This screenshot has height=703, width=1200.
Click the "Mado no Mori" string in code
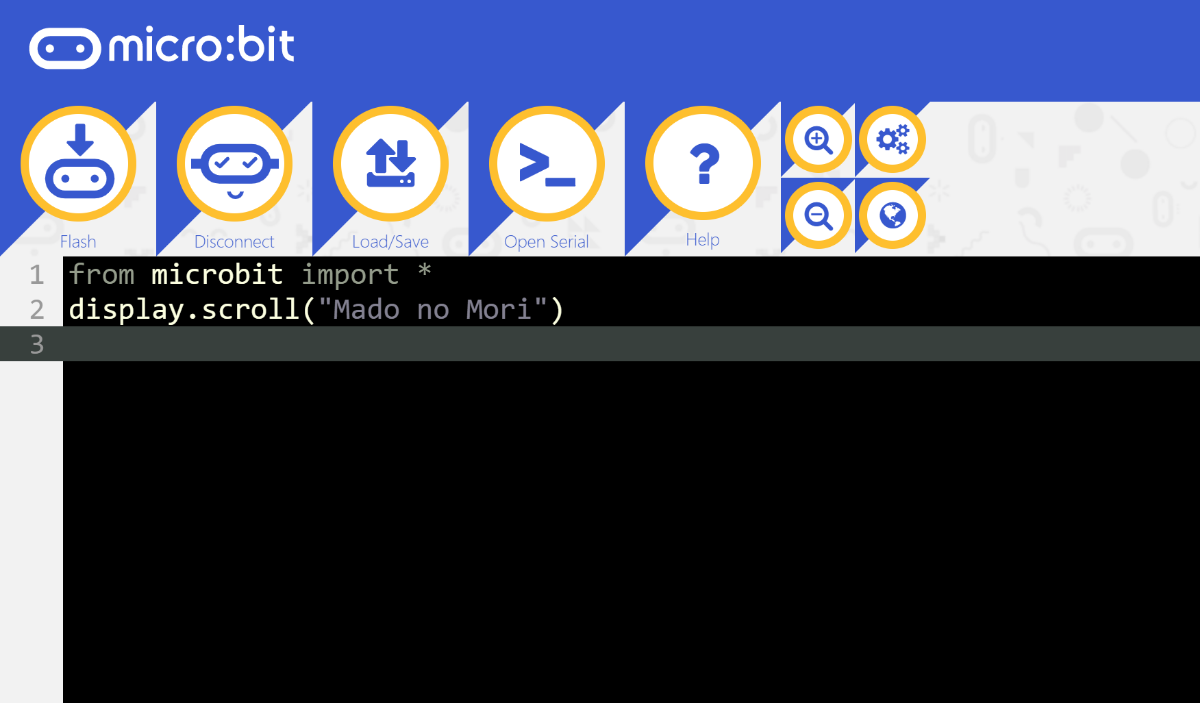point(433,309)
